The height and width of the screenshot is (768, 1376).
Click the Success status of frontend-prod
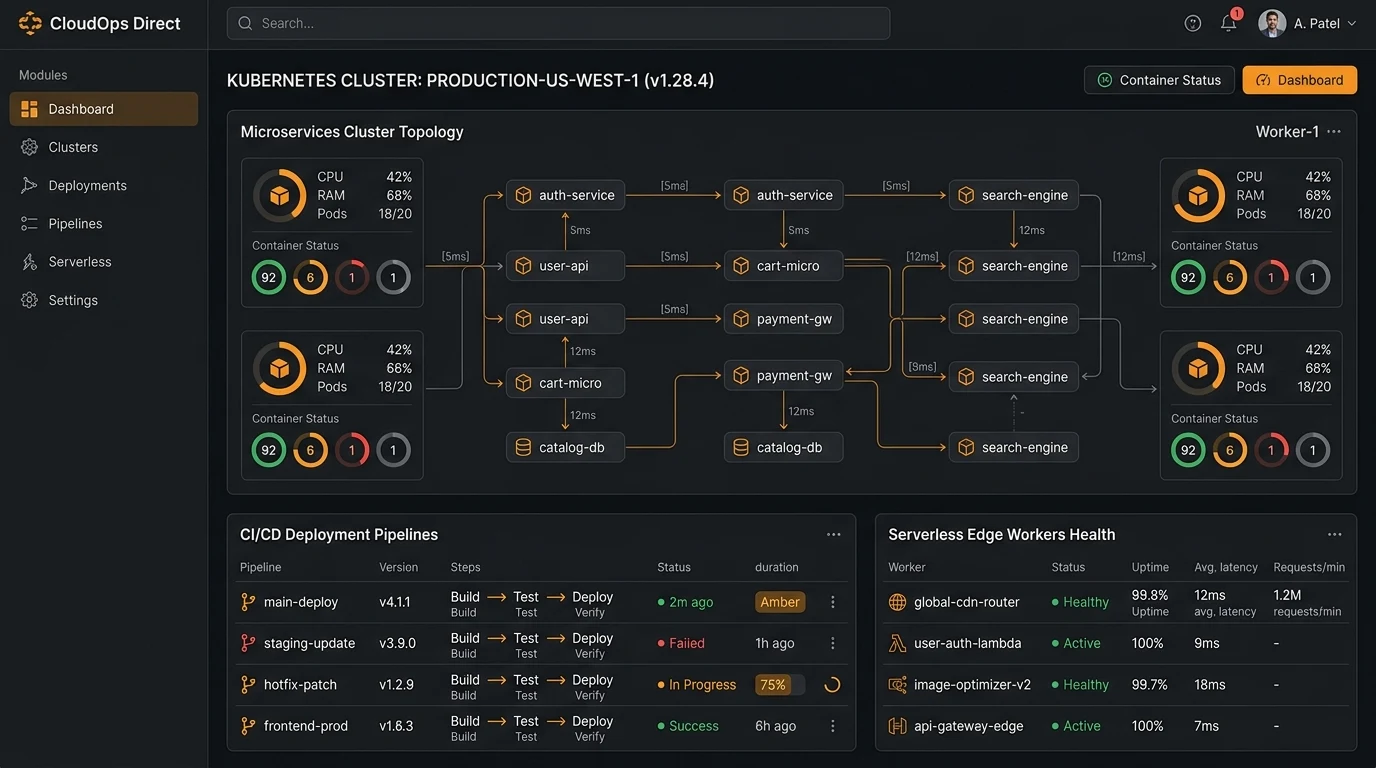pyautogui.click(x=688, y=726)
